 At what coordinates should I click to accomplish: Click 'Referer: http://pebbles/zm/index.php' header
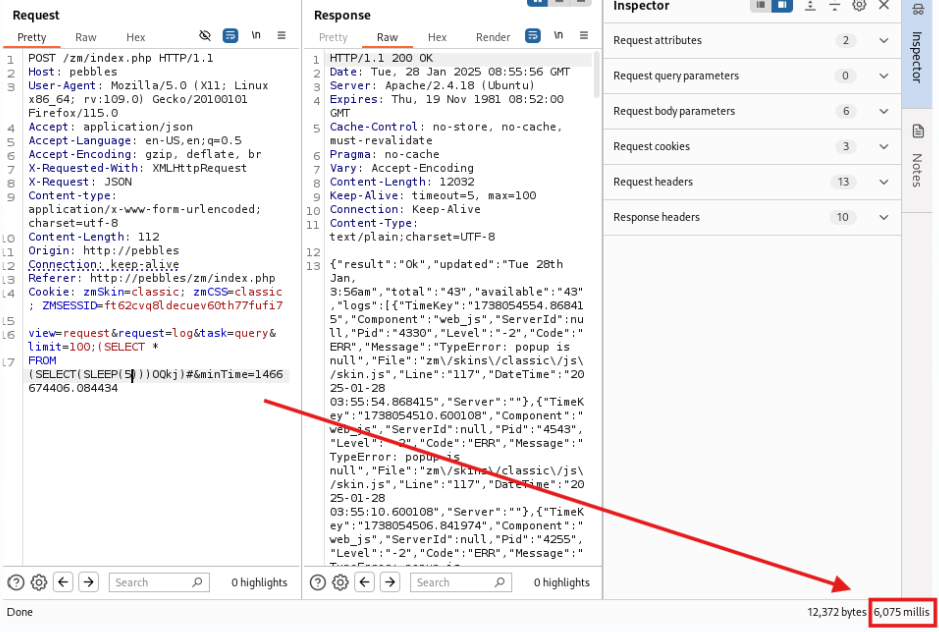[152, 279]
